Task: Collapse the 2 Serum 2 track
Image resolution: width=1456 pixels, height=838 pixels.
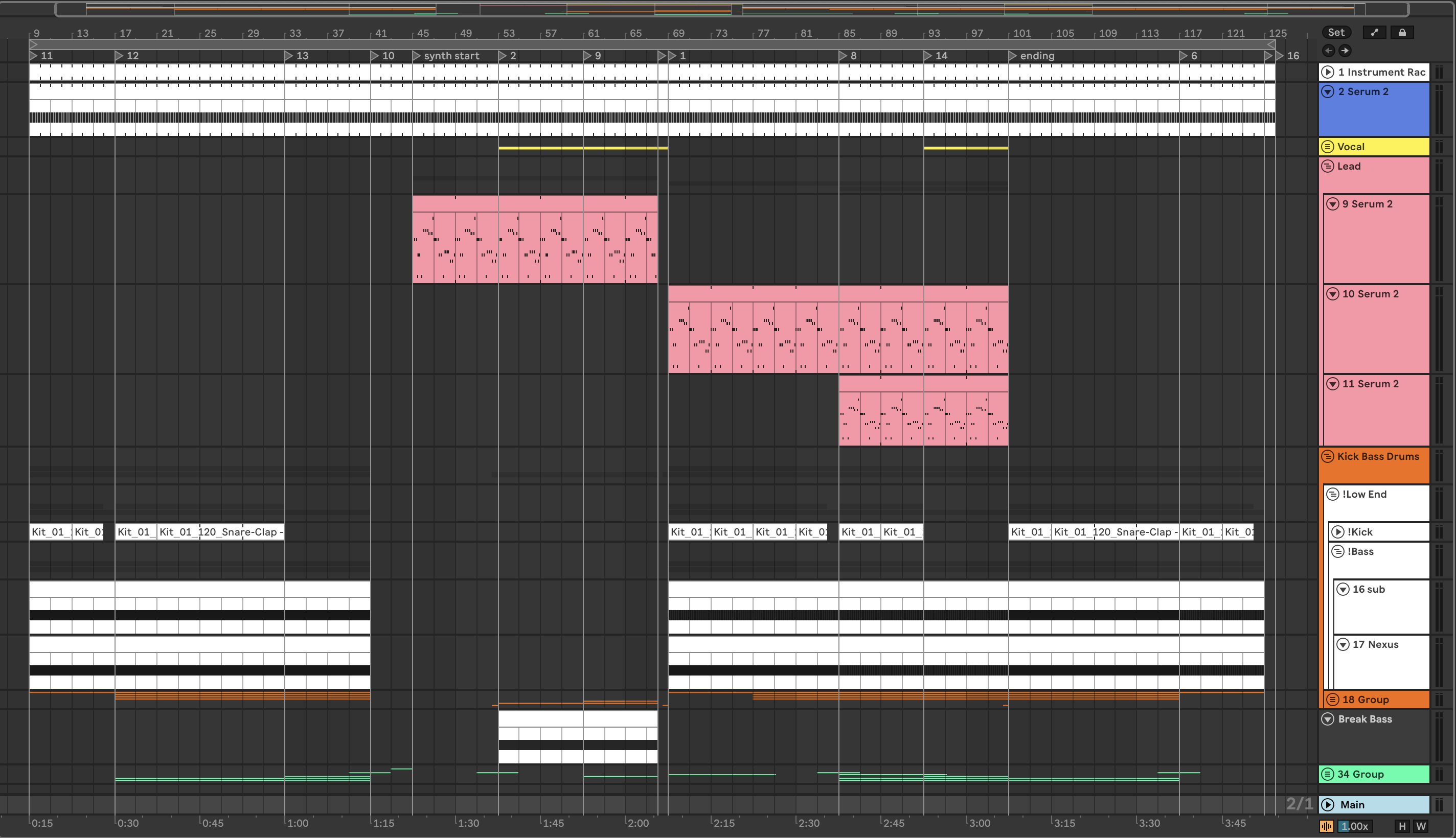Action: (1328, 91)
